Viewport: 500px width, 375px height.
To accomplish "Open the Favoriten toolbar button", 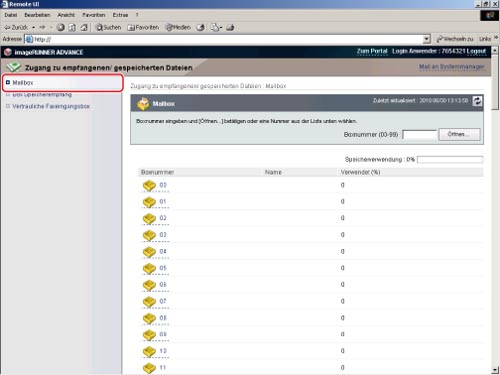I will 143,27.
